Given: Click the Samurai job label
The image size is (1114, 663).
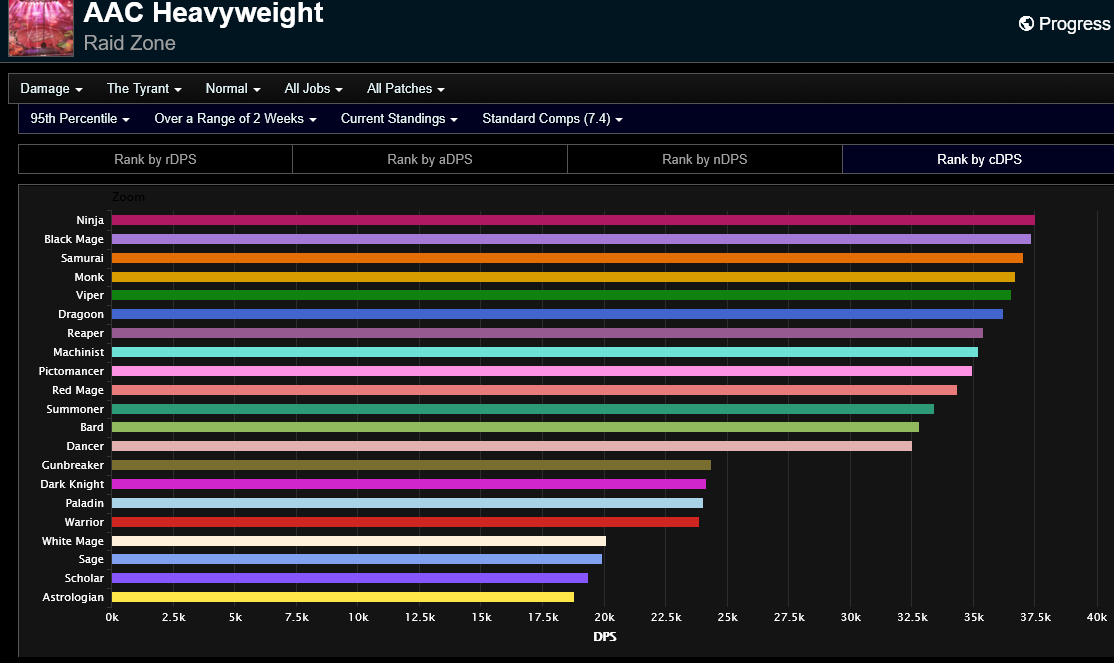Looking at the screenshot, I should 82,258.
